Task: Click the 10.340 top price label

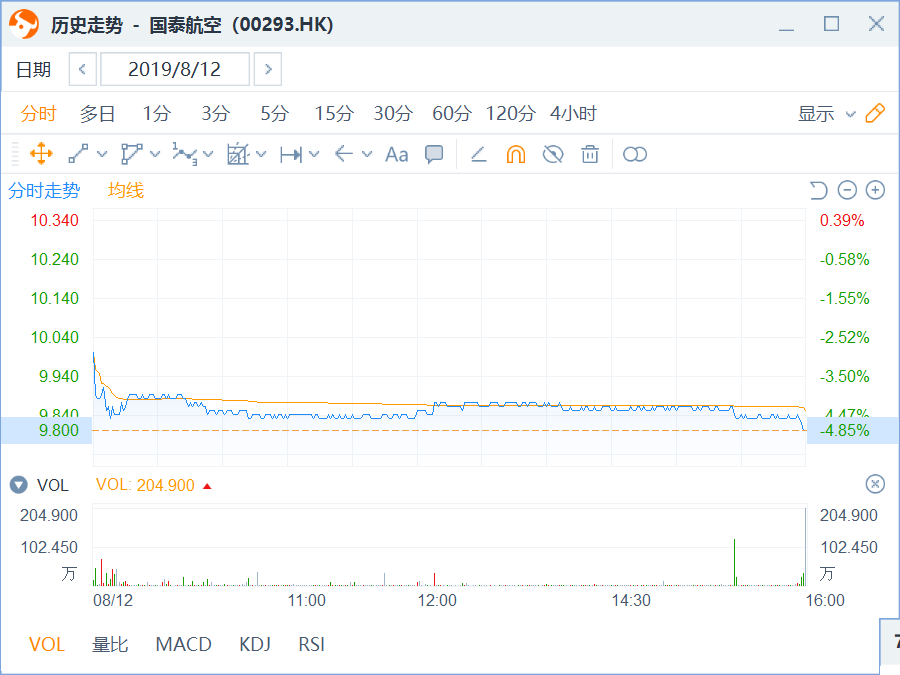Action: pos(55,220)
